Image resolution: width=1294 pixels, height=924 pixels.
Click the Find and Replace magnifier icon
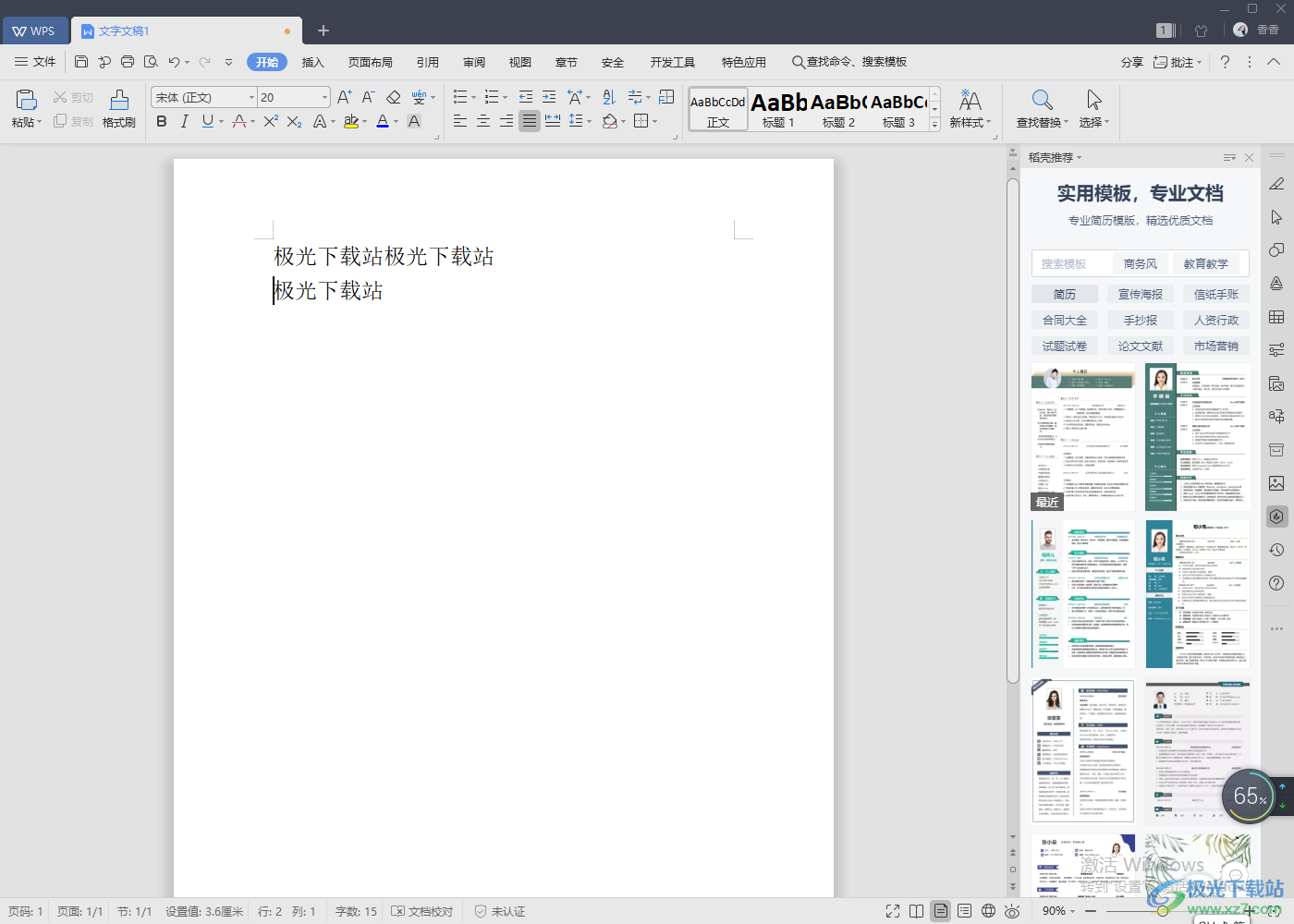click(1042, 100)
